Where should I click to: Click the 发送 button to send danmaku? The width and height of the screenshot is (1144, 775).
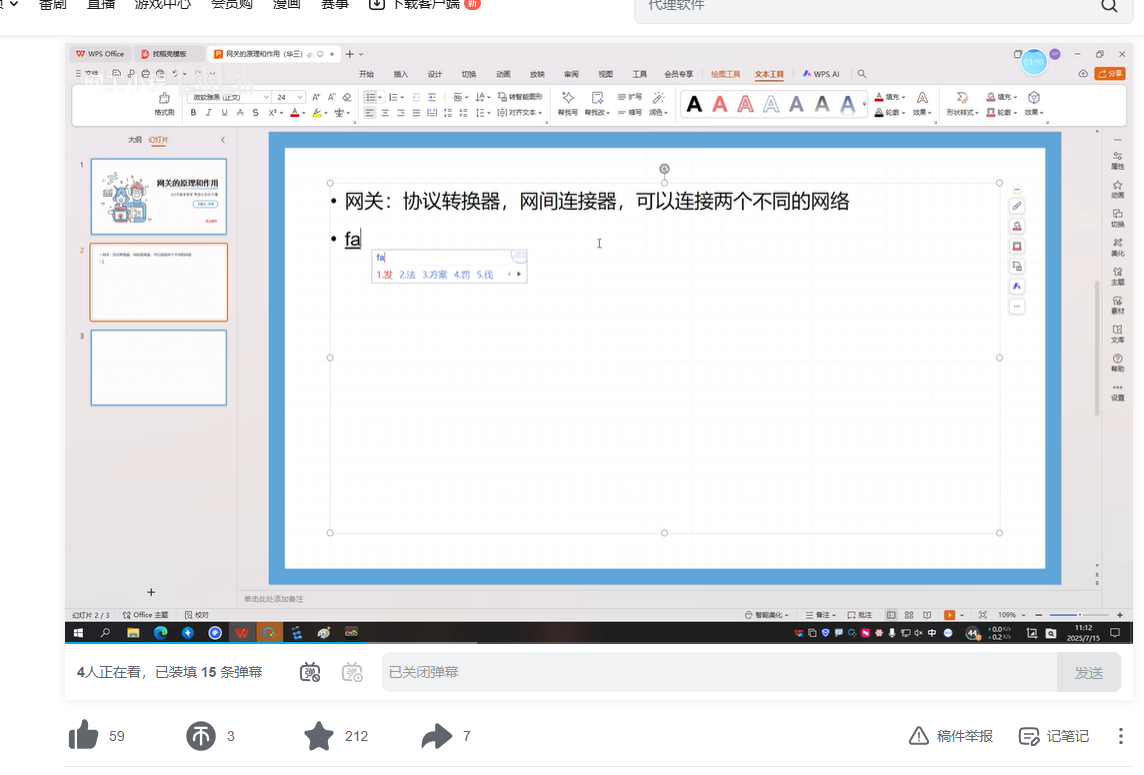point(1088,672)
